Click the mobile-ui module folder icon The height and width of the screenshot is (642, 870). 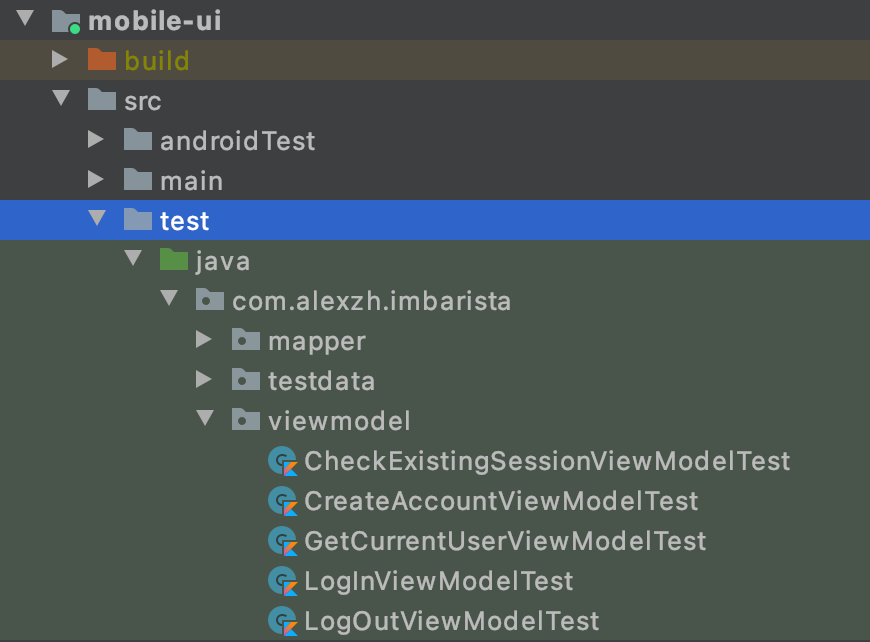point(66,20)
